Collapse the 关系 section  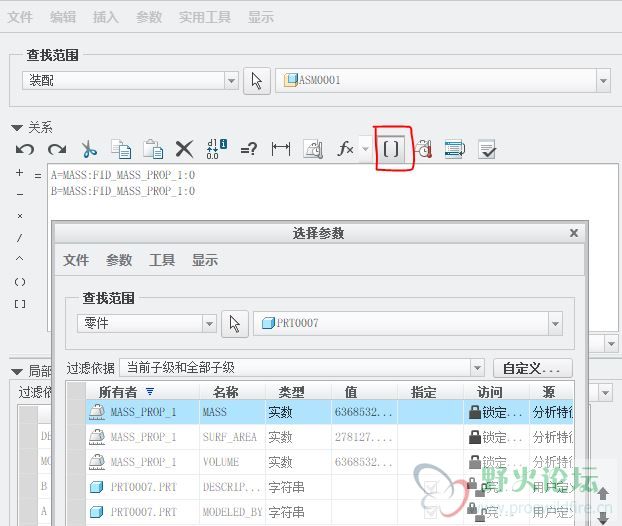click(17, 128)
